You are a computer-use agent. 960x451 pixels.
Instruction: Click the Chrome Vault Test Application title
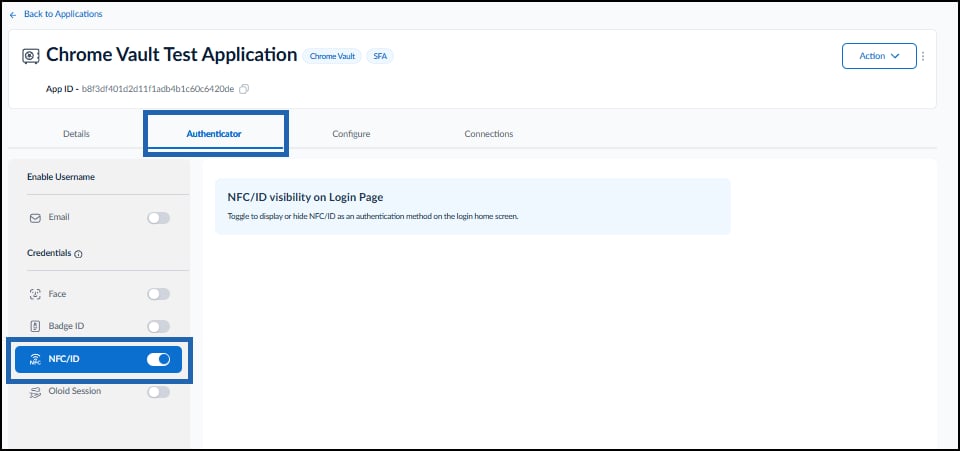pyautogui.click(x=172, y=54)
